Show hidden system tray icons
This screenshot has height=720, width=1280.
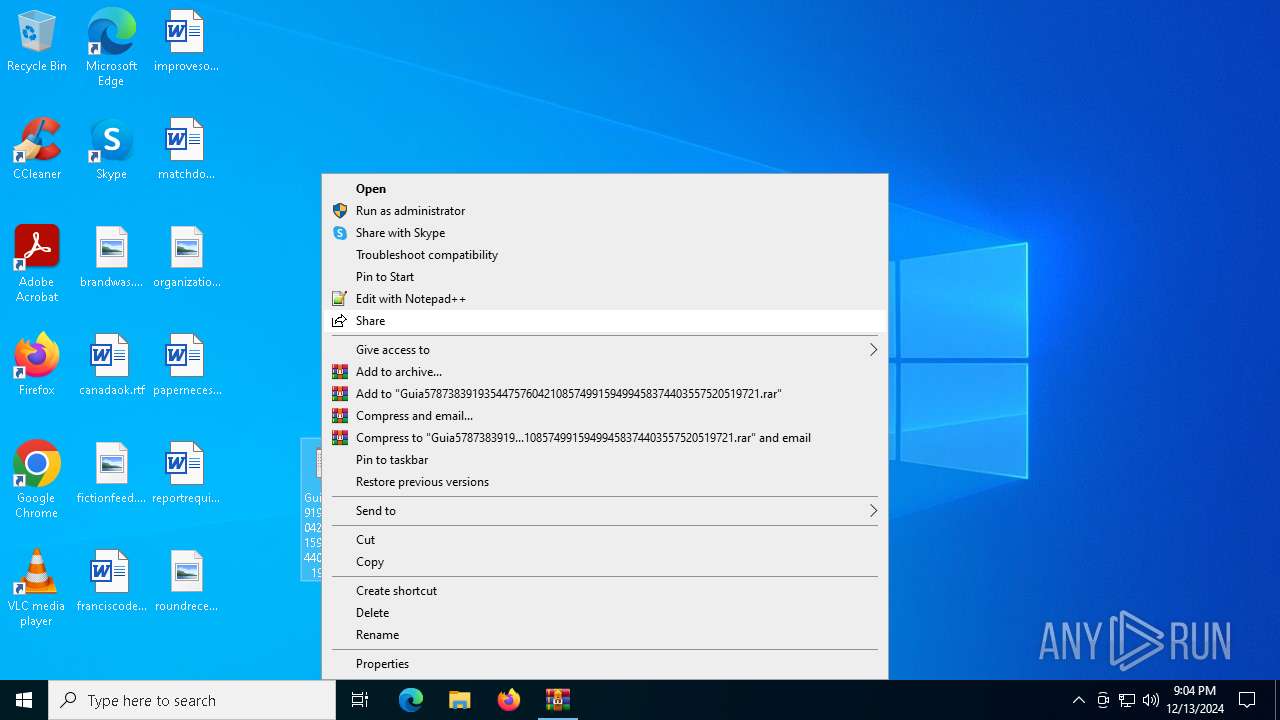pos(1078,700)
